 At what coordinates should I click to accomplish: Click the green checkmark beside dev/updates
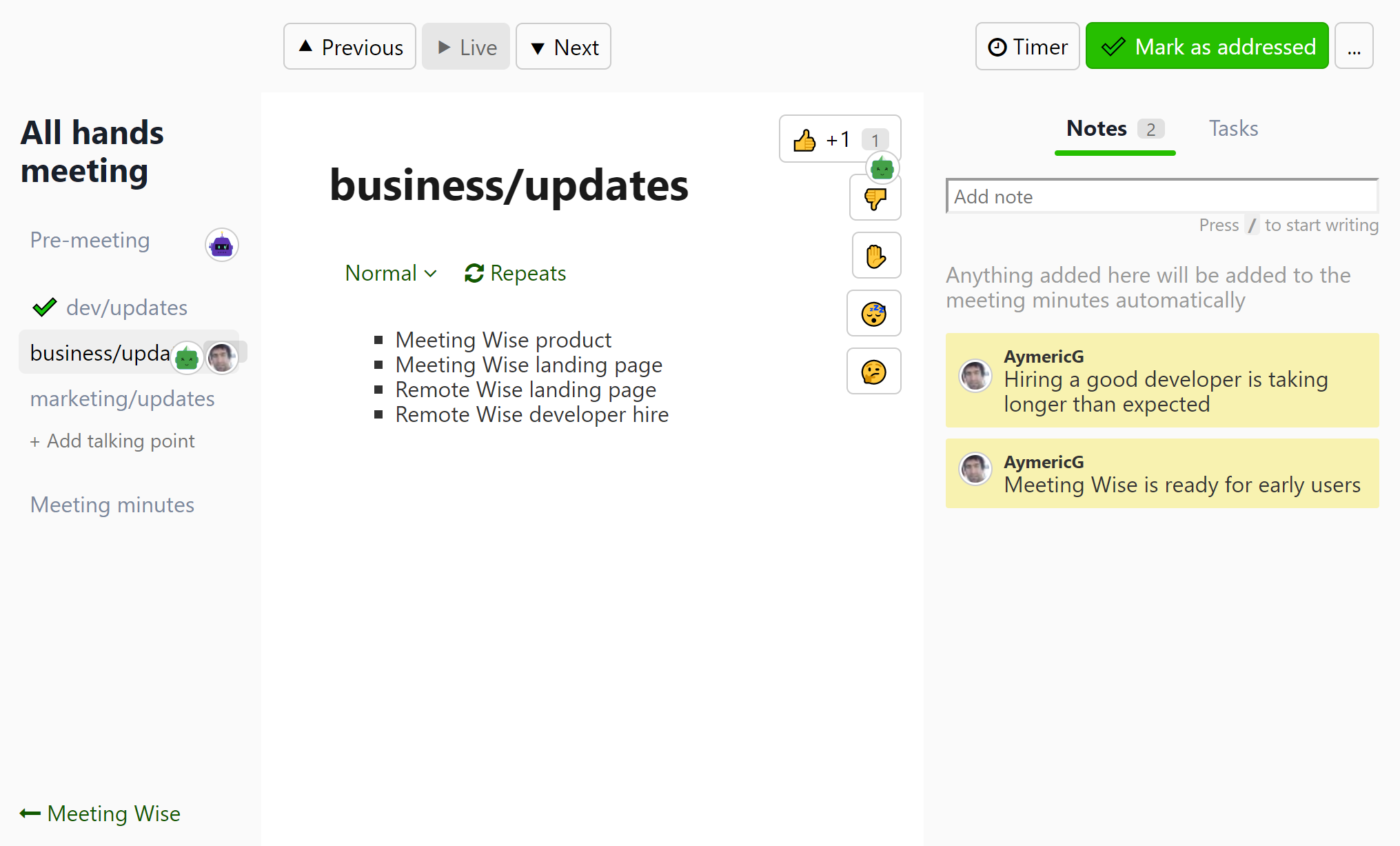click(45, 307)
